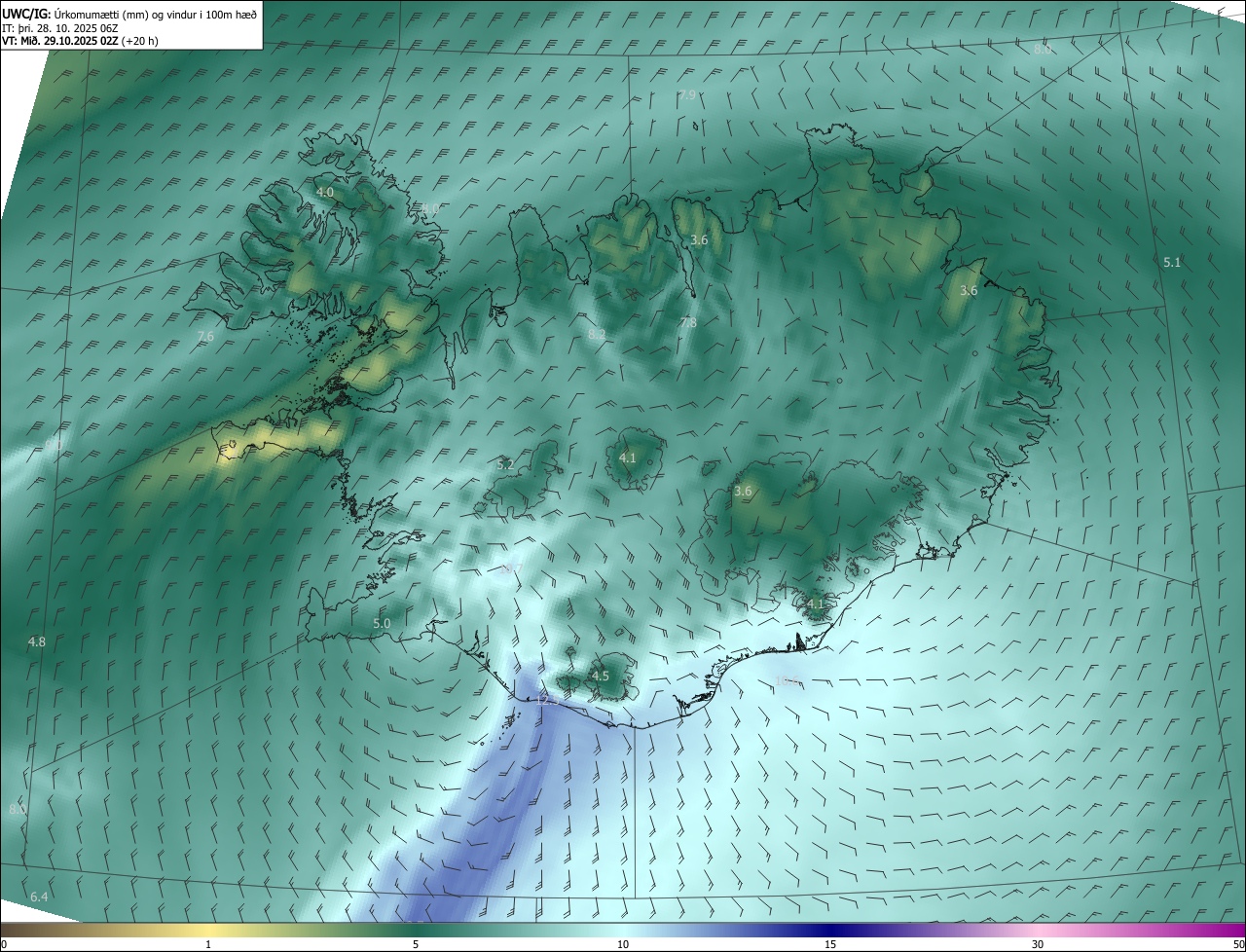The height and width of the screenshot is (952, 1246).
Task: Click the 4.8 value label
Action: [x=37, y=641]
